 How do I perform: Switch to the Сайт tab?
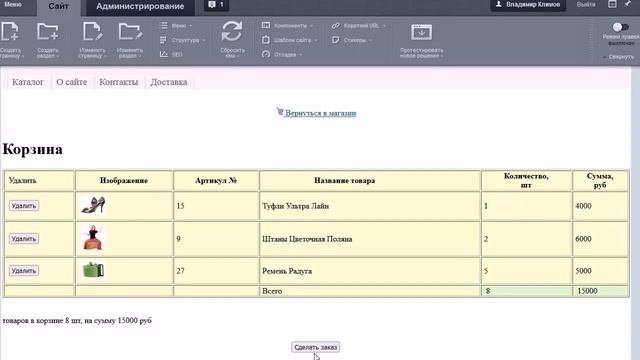pyautogui.click(x=58, y=7)
